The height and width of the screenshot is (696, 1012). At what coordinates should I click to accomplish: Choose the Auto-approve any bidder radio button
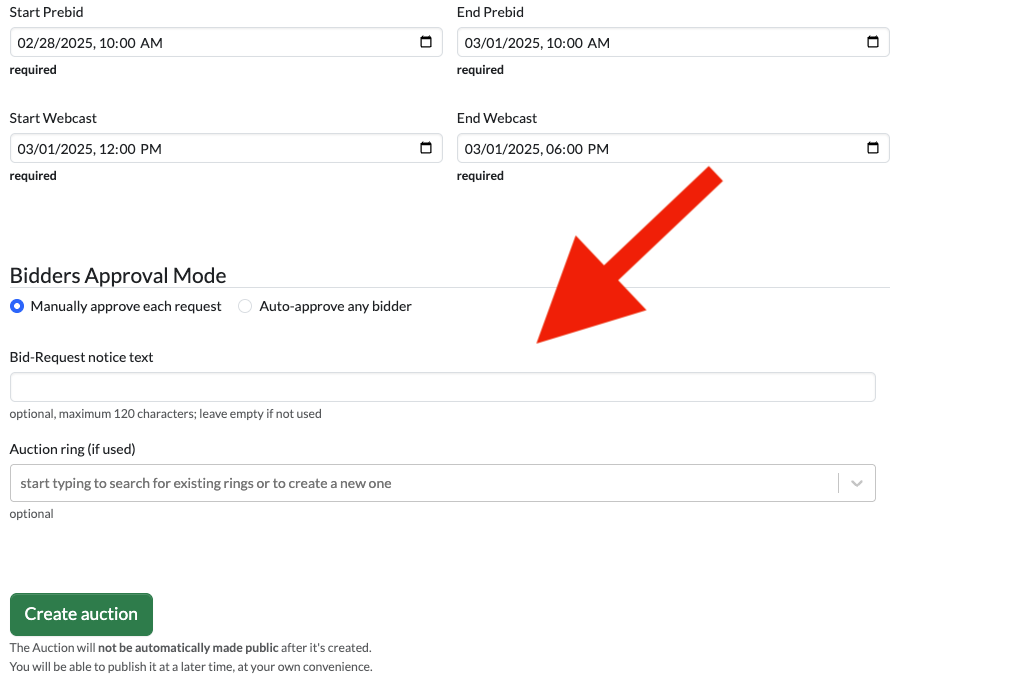(245, 306)
